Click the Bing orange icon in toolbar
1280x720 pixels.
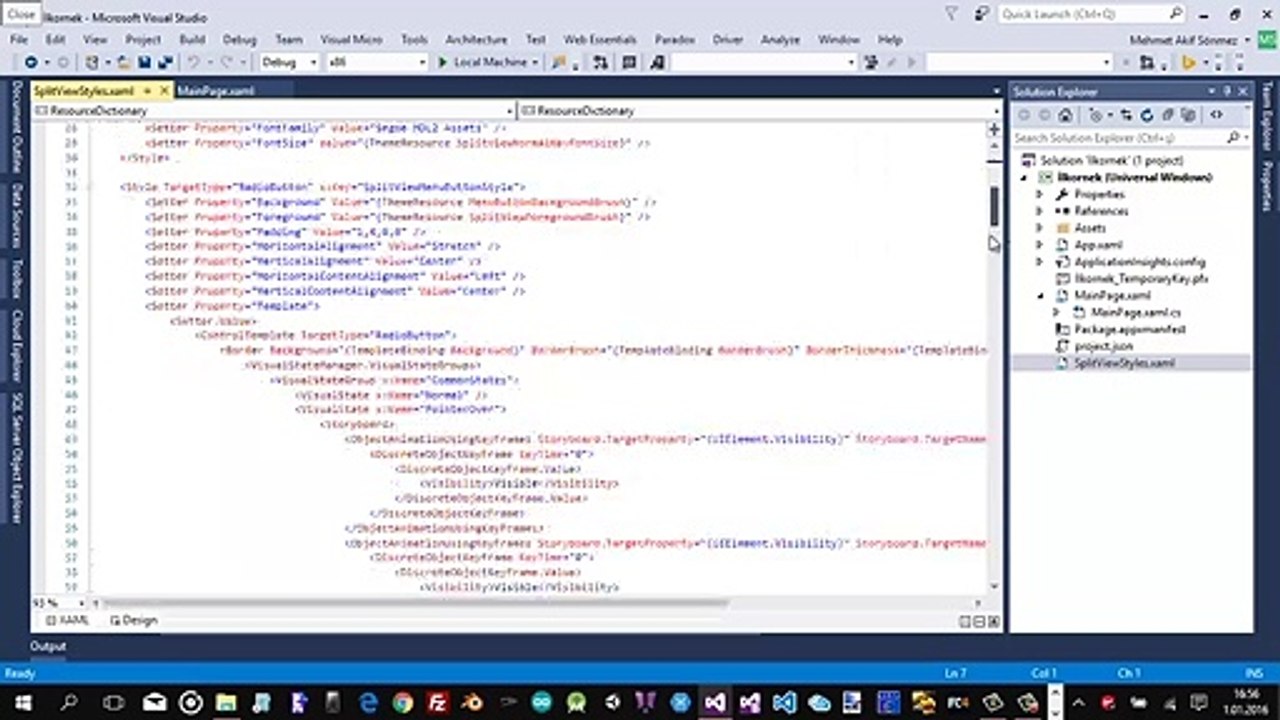coord(1188,62)
